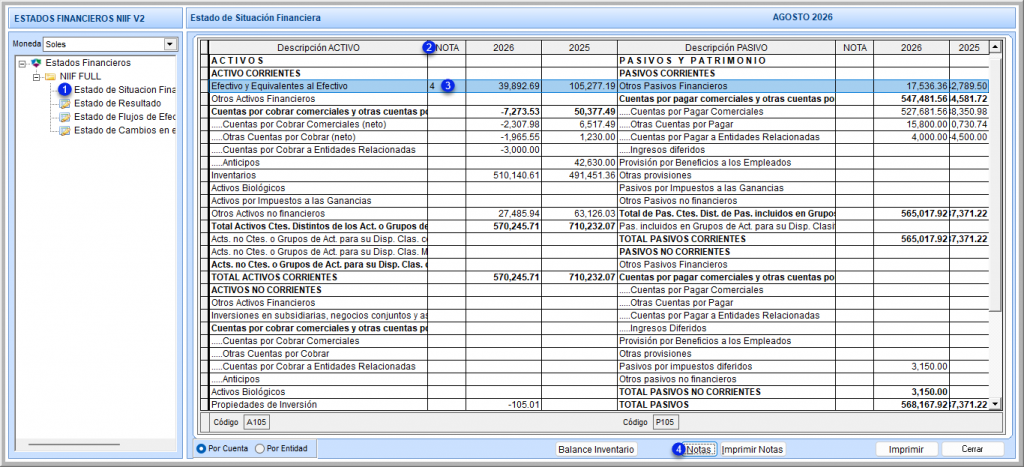Click the 510,140.61 inventory value
The image size is (1024, 467).
pos(504,175)
